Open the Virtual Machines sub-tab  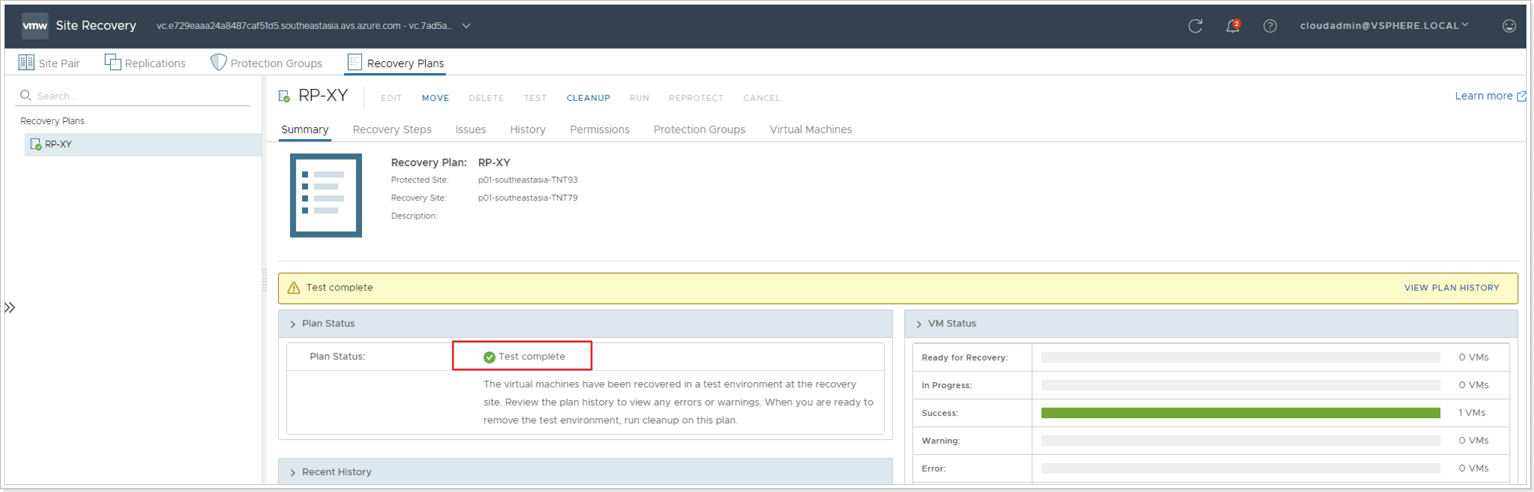pos(811,130)
